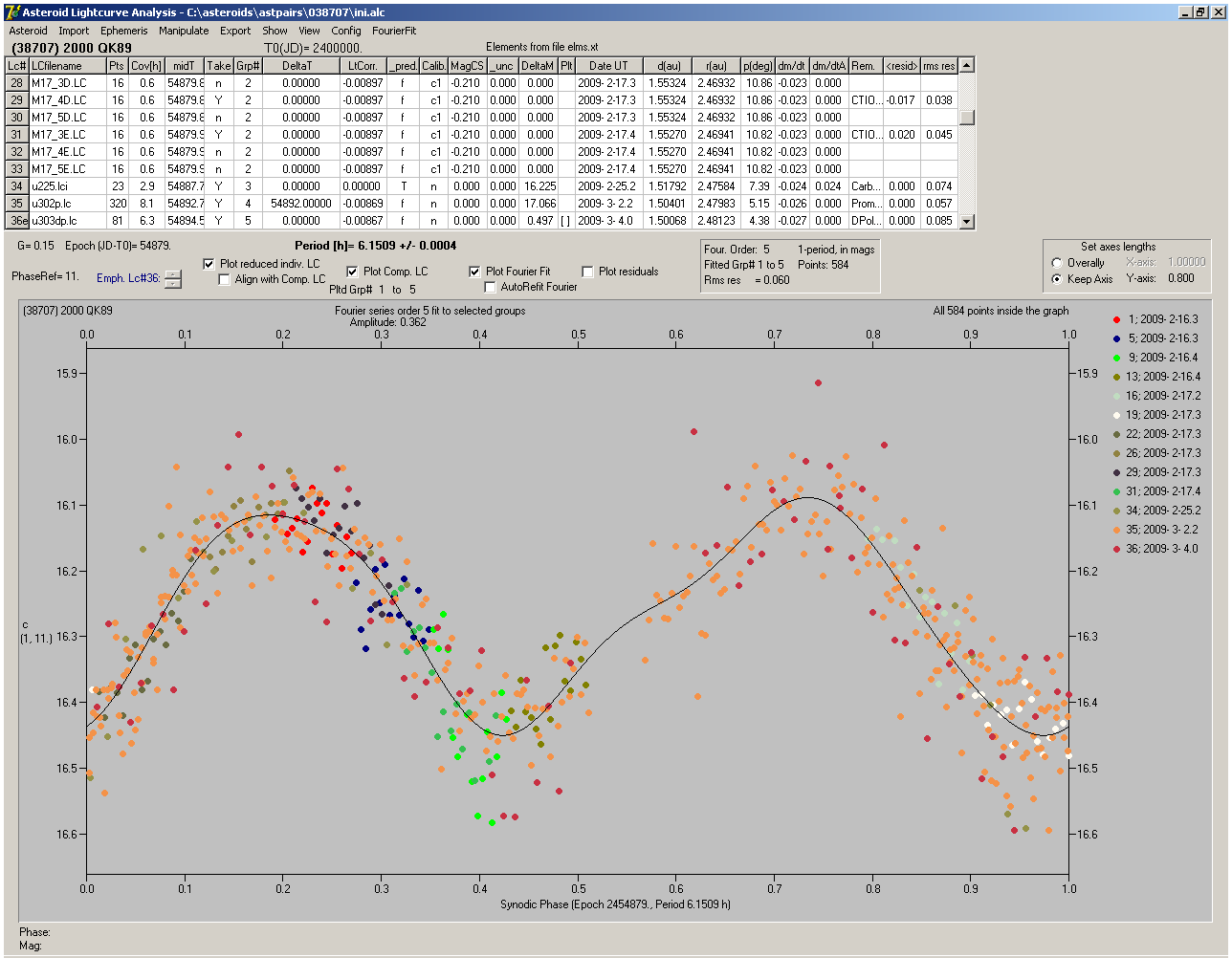Click the u303dp.lc filename cell
The width and height of the screenshot is (1232, 958).
point(67,221)
